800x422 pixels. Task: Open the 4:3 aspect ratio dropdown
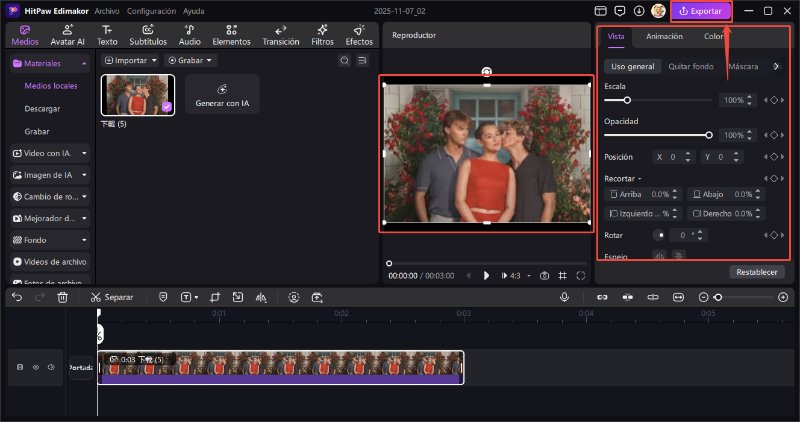(x=516, y=275)
